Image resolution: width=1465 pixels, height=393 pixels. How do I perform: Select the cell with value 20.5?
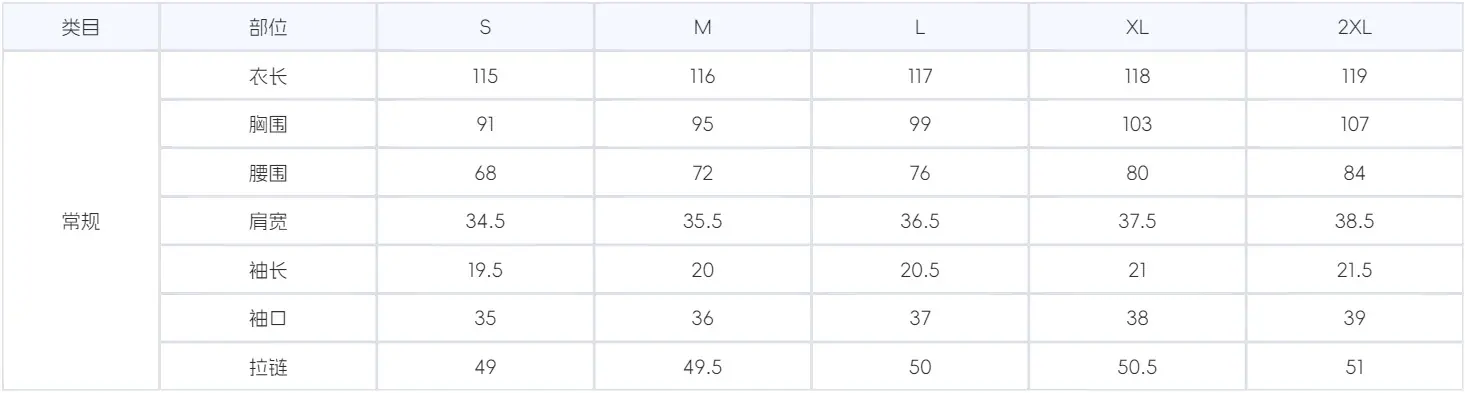click(x=920, y=270)
